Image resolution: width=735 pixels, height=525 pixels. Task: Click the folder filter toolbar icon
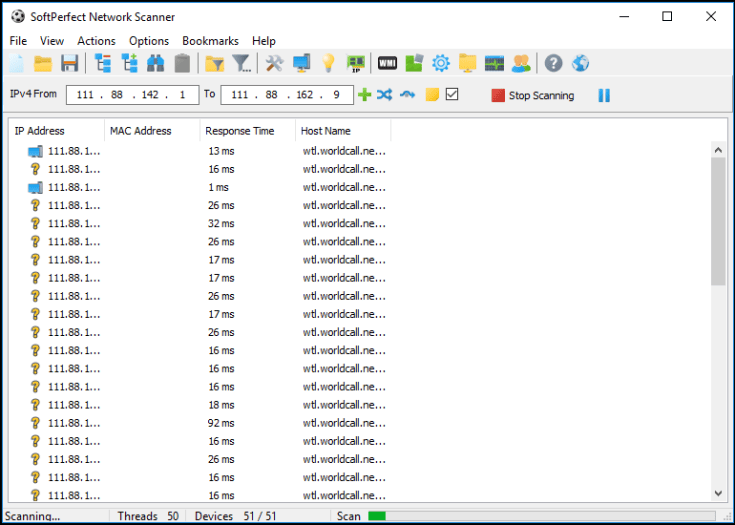215,63
